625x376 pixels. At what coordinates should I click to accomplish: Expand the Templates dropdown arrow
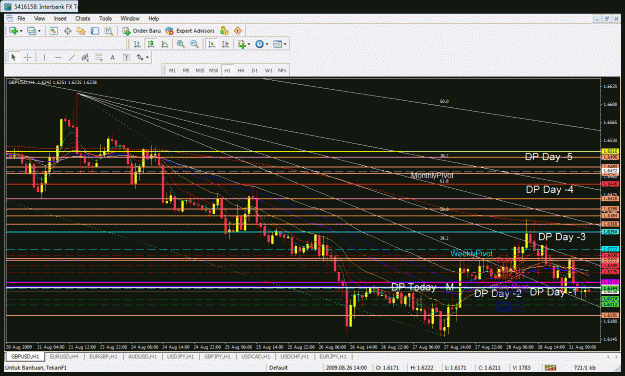pos(285,44)
